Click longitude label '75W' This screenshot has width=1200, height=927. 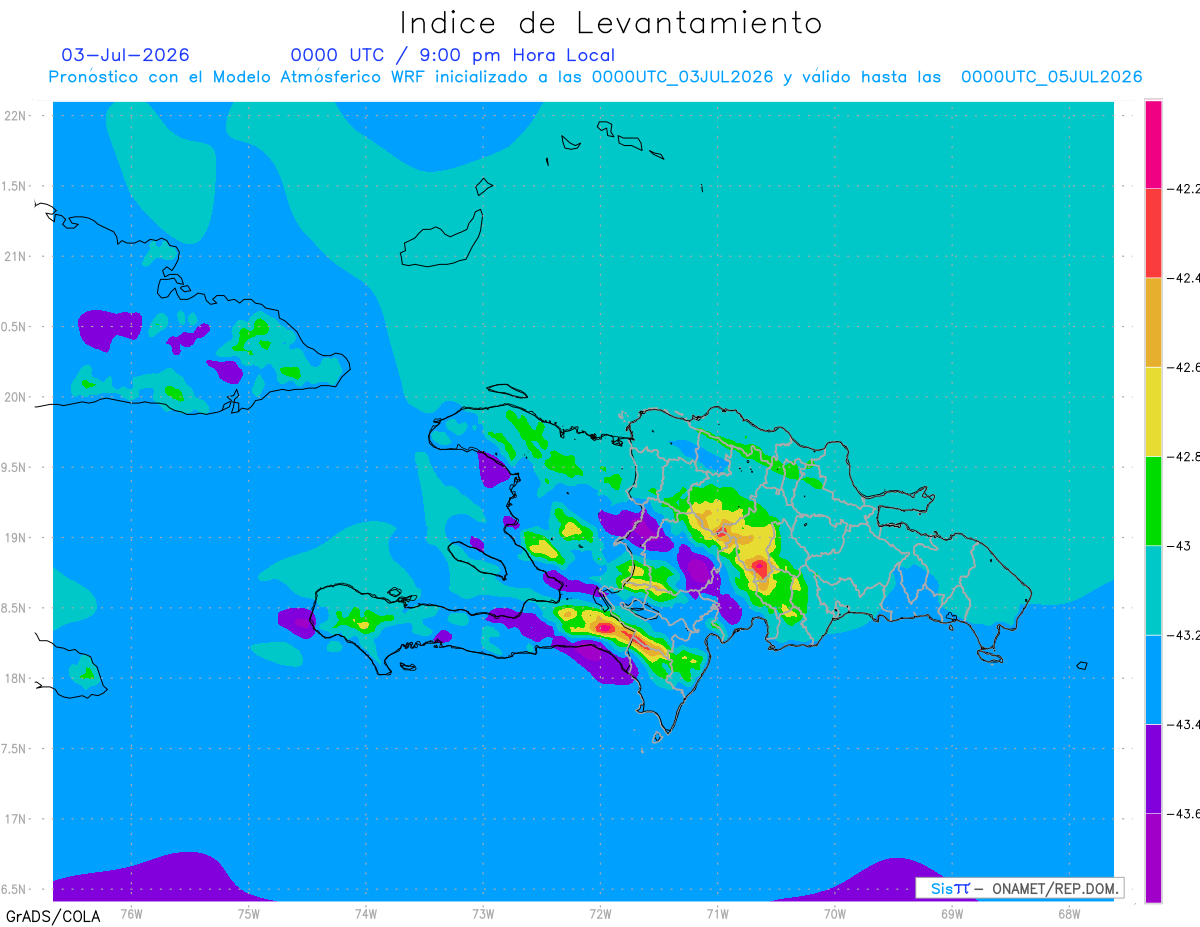pos(248,913)
